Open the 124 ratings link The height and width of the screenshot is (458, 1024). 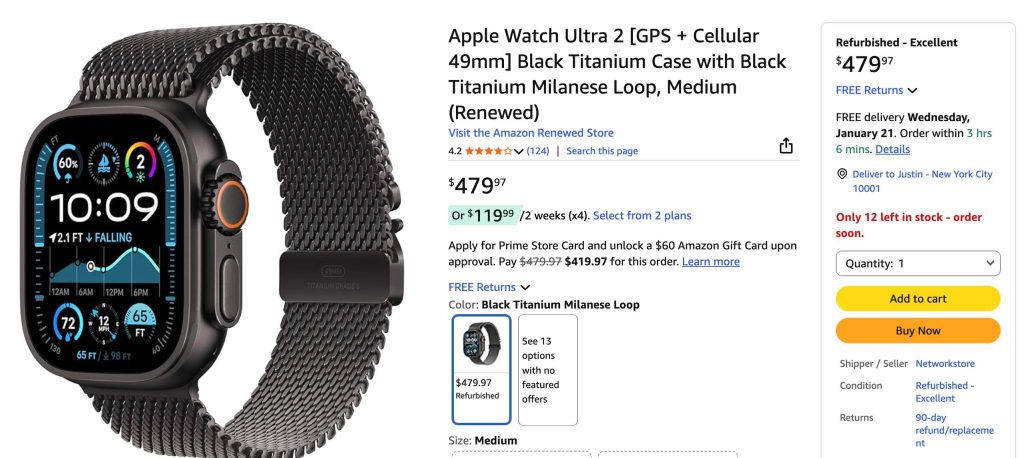pos(538,151)
